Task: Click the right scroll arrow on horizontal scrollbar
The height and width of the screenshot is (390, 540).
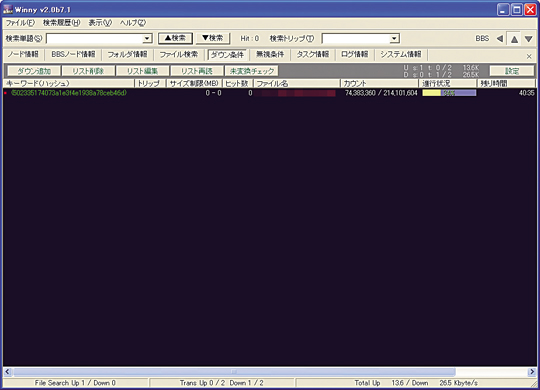Action: click(532, 372)
